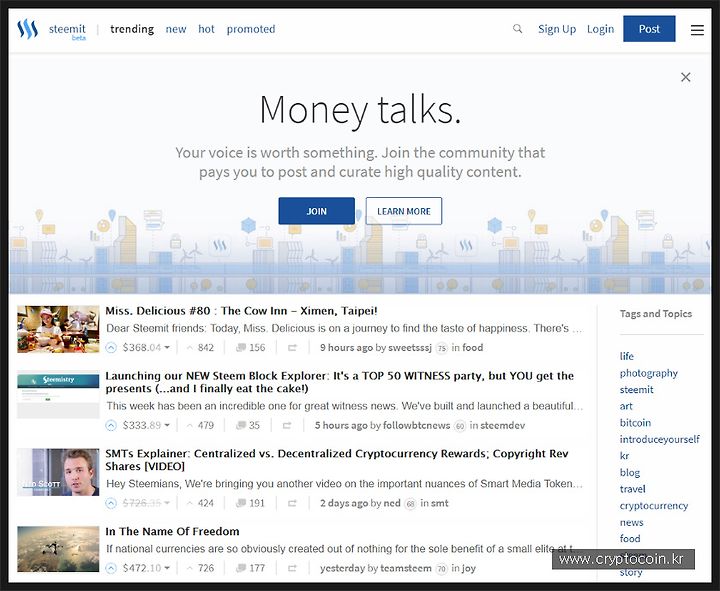Resteem the In The Name Of Freedom post

292,568
